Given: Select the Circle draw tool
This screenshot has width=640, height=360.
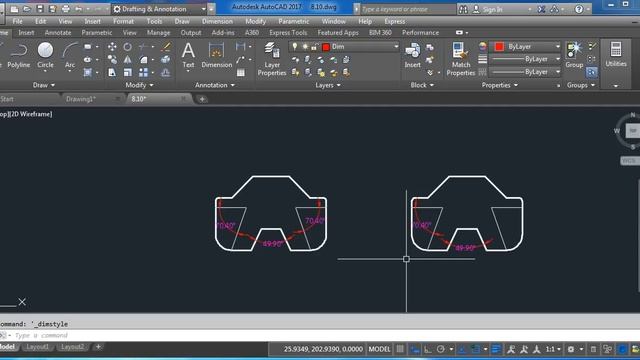Looking at the screenshot, I should [45, 56].
